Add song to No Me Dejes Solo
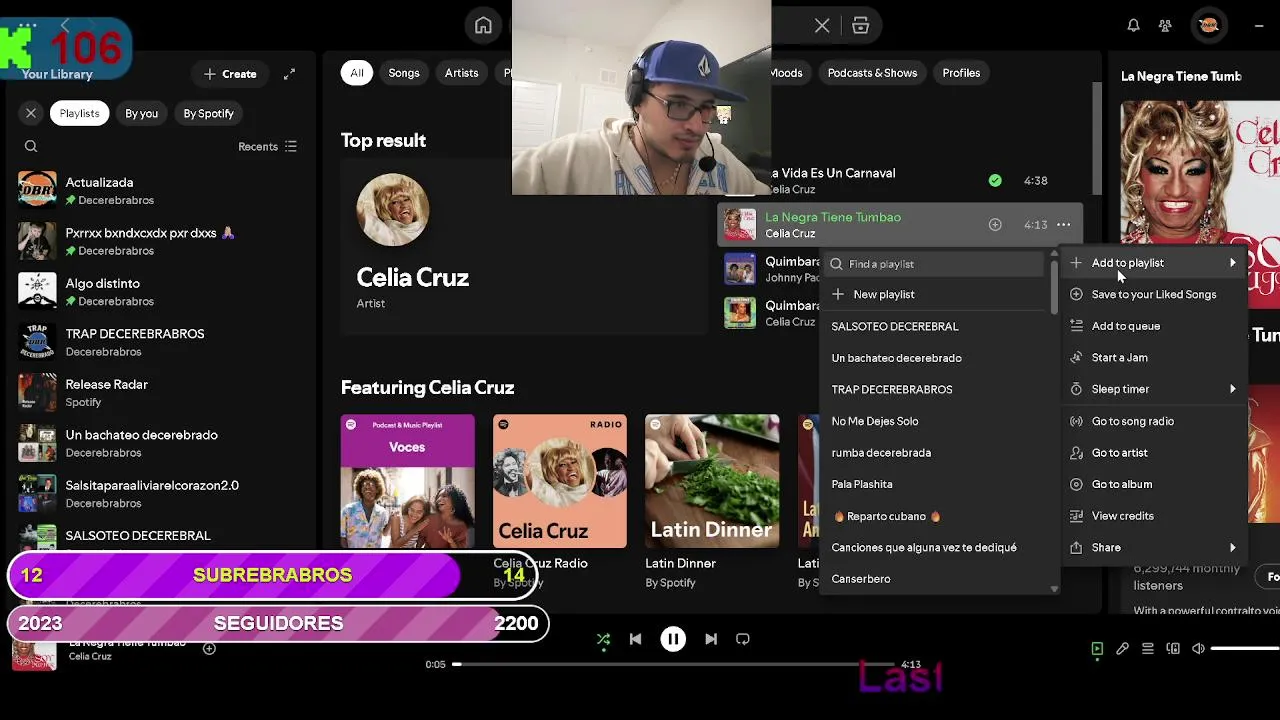The width and height of the screenshot is (1280, 720). click(x=935, y=421)
